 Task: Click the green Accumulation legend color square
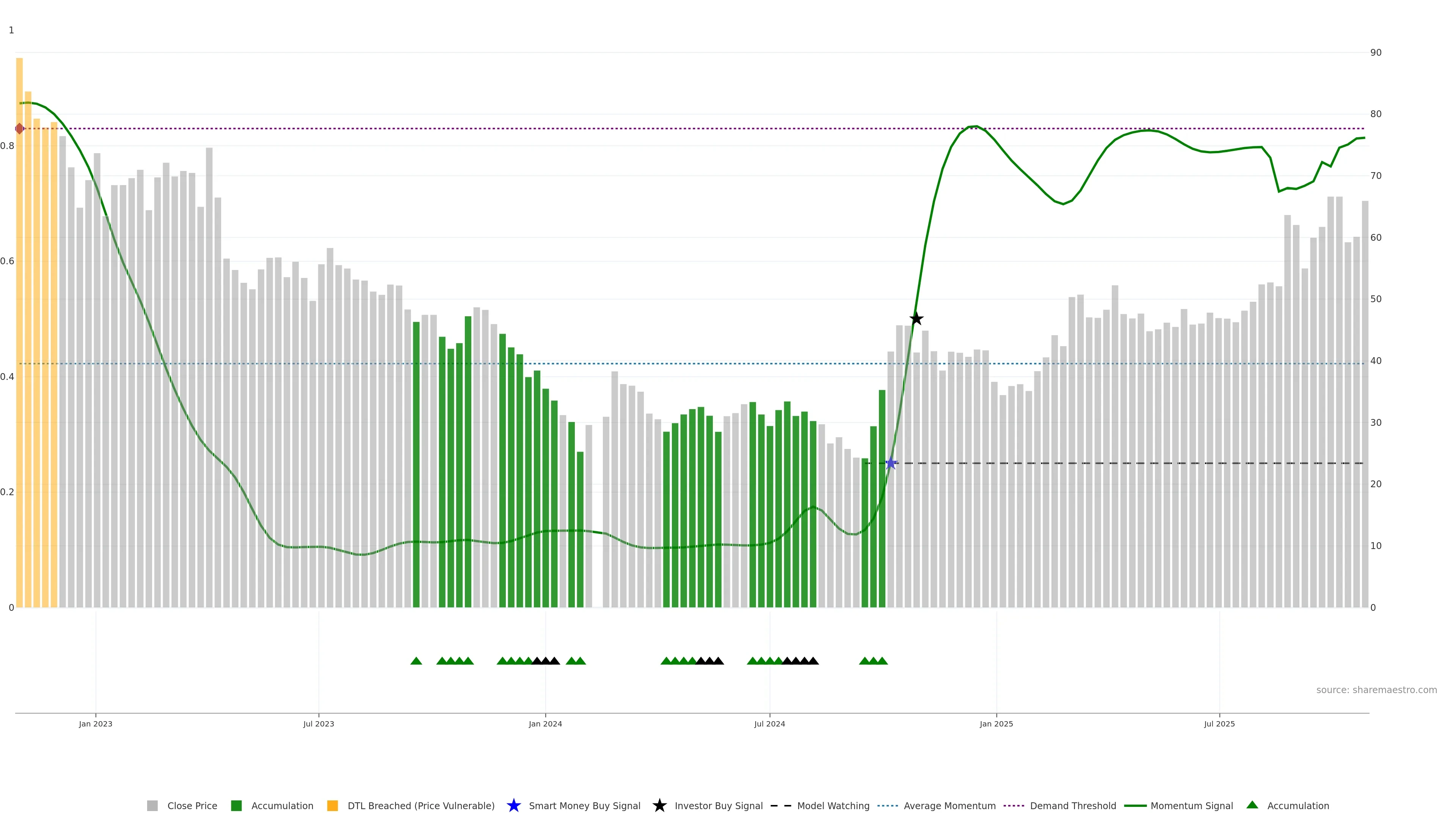point(236,805)
